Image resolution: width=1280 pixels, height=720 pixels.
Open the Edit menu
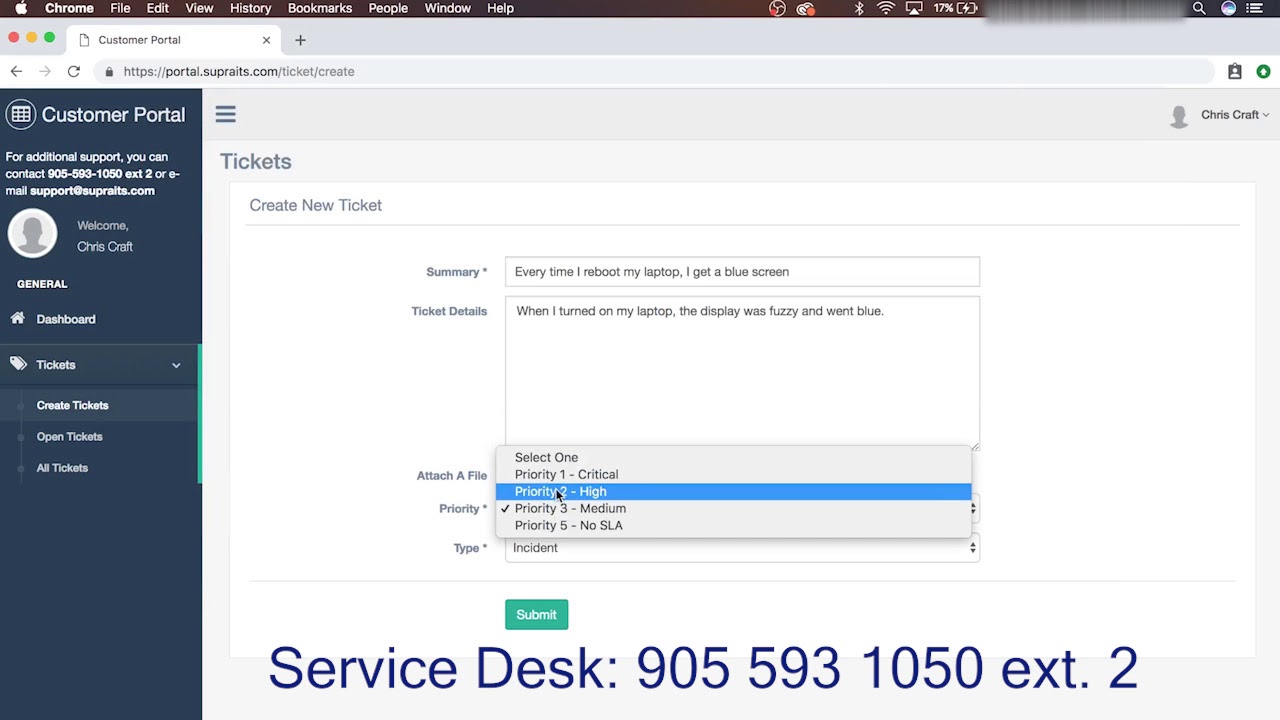tap(158, 8)
